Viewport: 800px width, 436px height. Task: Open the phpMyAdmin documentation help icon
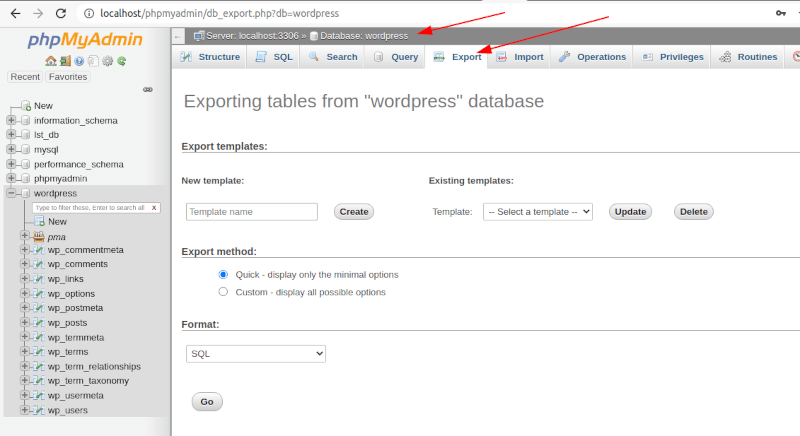point(79,61)
